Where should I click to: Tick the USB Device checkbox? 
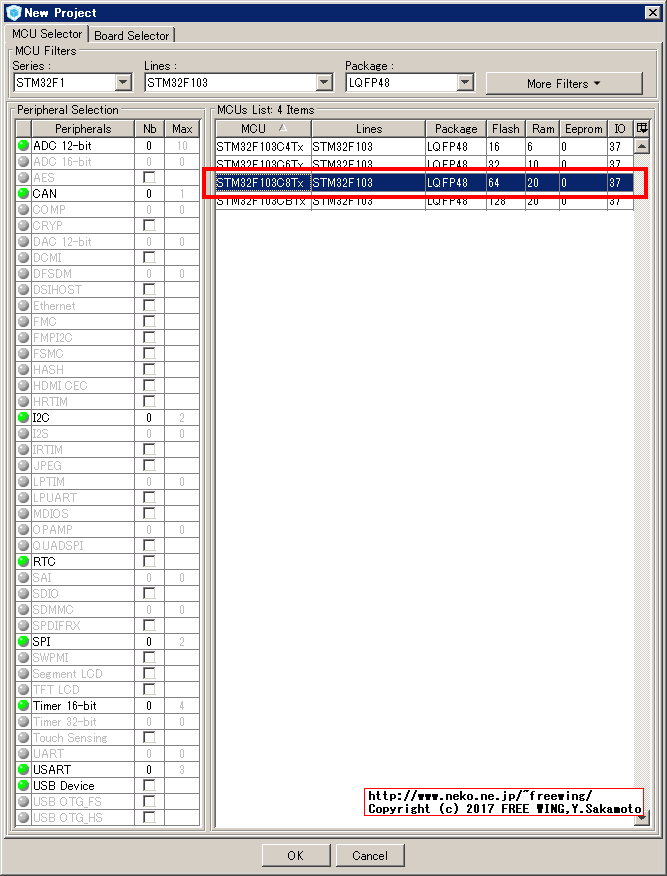(149, 785)
